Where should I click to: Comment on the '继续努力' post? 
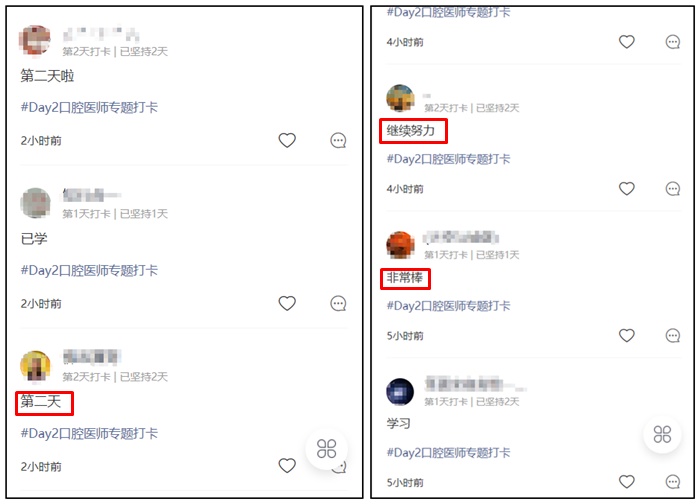[673, 189]
